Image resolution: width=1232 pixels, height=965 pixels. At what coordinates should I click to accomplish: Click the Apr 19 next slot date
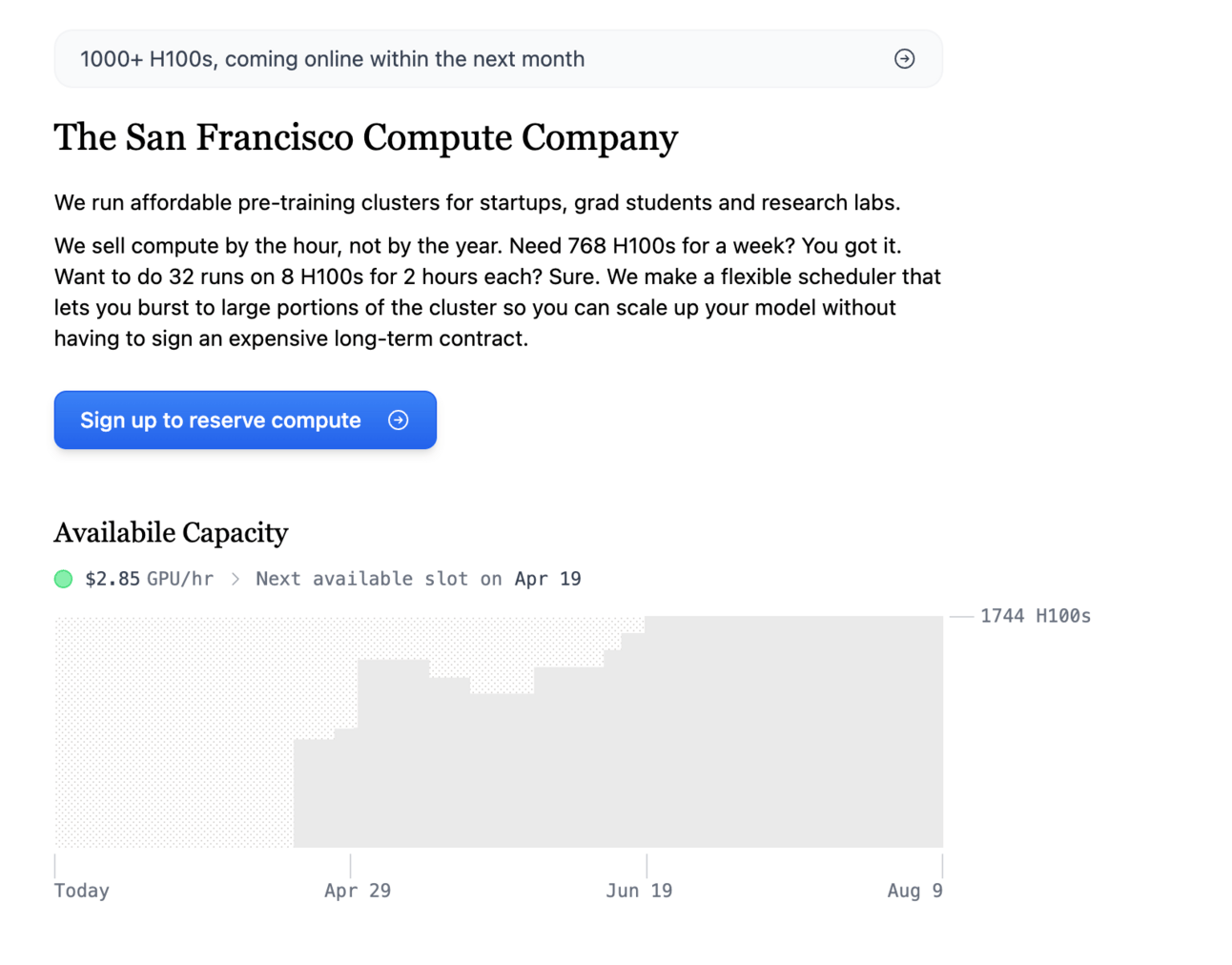547,579
